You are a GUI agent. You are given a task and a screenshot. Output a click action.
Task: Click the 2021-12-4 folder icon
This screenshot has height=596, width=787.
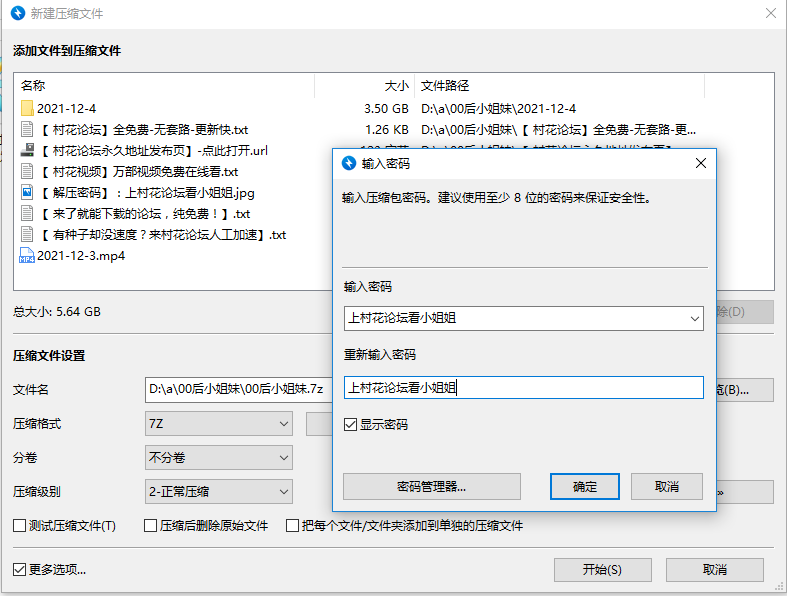(28, 108)
